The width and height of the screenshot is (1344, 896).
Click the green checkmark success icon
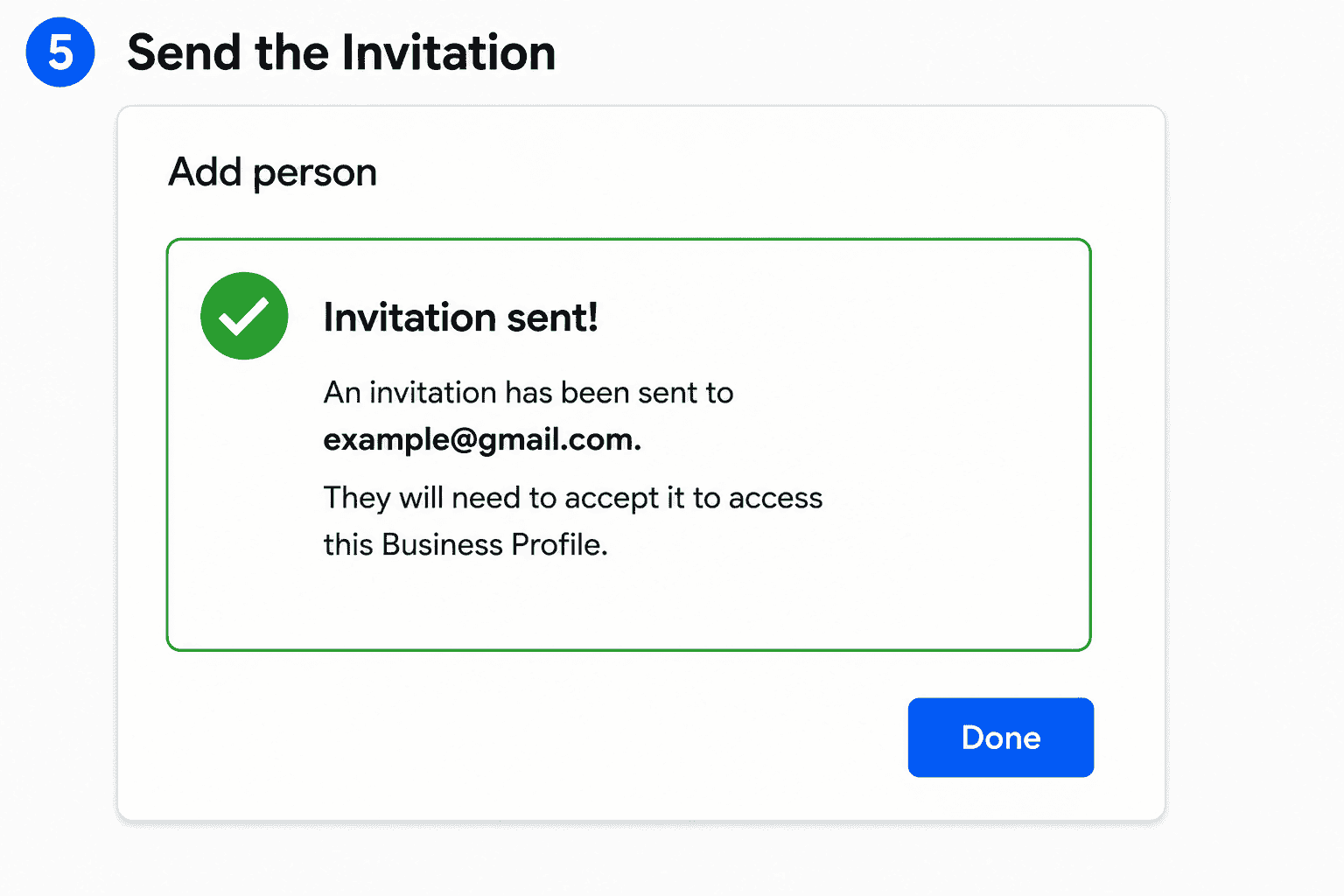[244, 316]
